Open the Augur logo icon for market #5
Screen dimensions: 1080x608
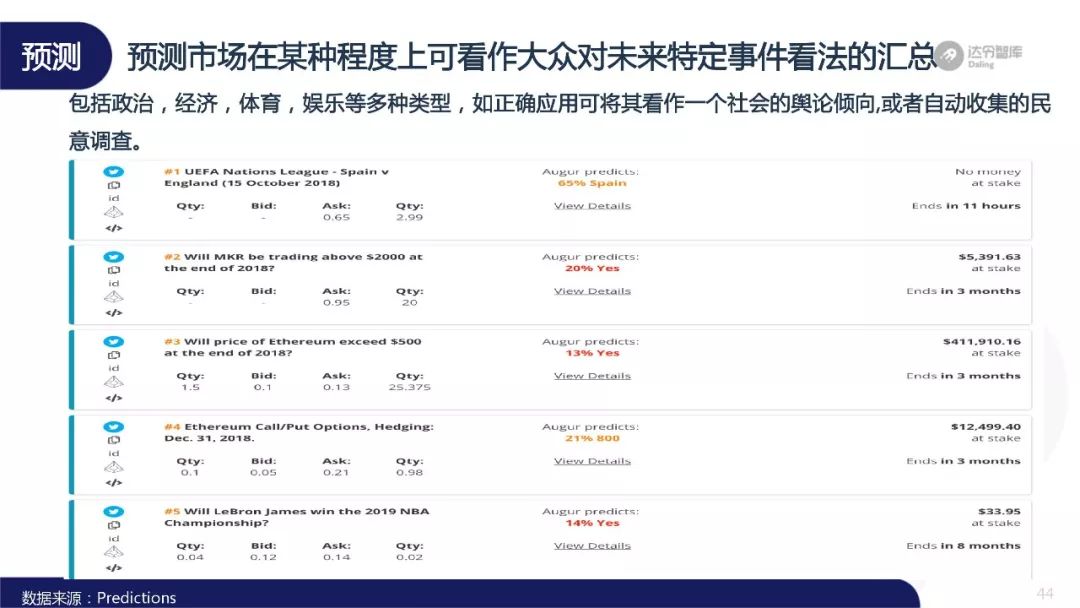pyautogui.click(x=114, y=552)
